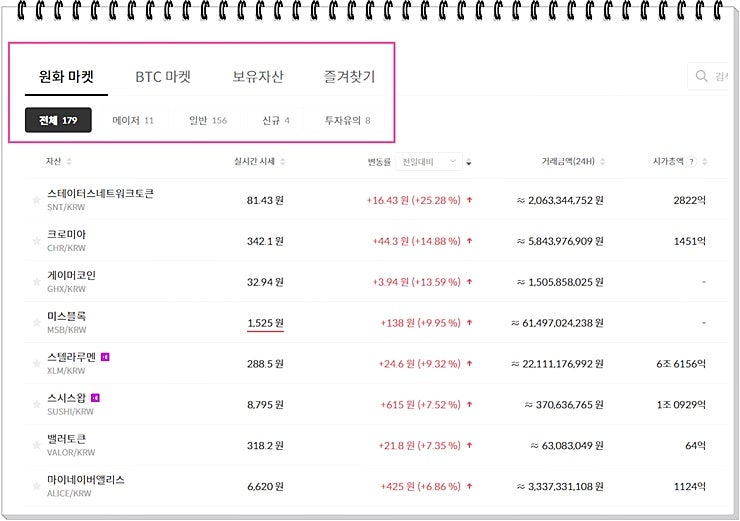
Task: Click the search magnifier icon
Action: 702,76
